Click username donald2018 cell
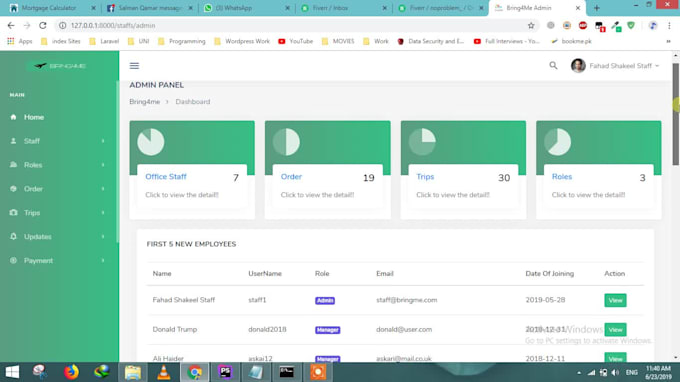 (x=267, y=329)
